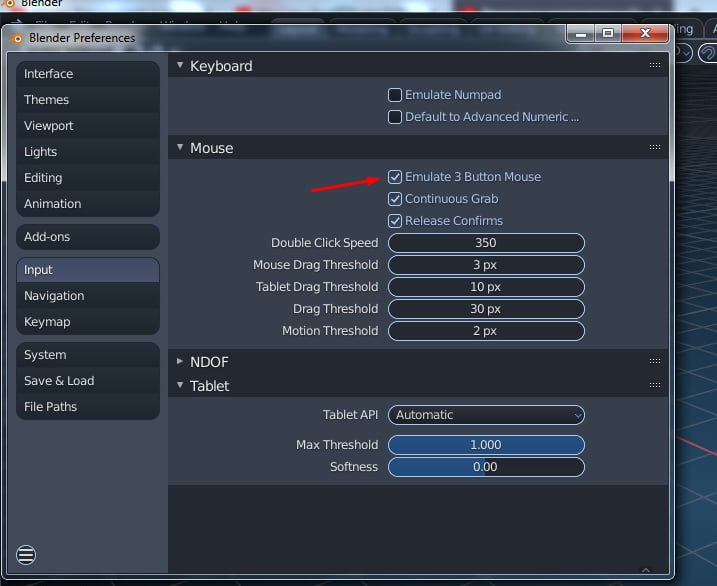Toggle Release Confirms checkbox
Image resolution: width=717 pixels, height=586 pixels.
[395, 221]
